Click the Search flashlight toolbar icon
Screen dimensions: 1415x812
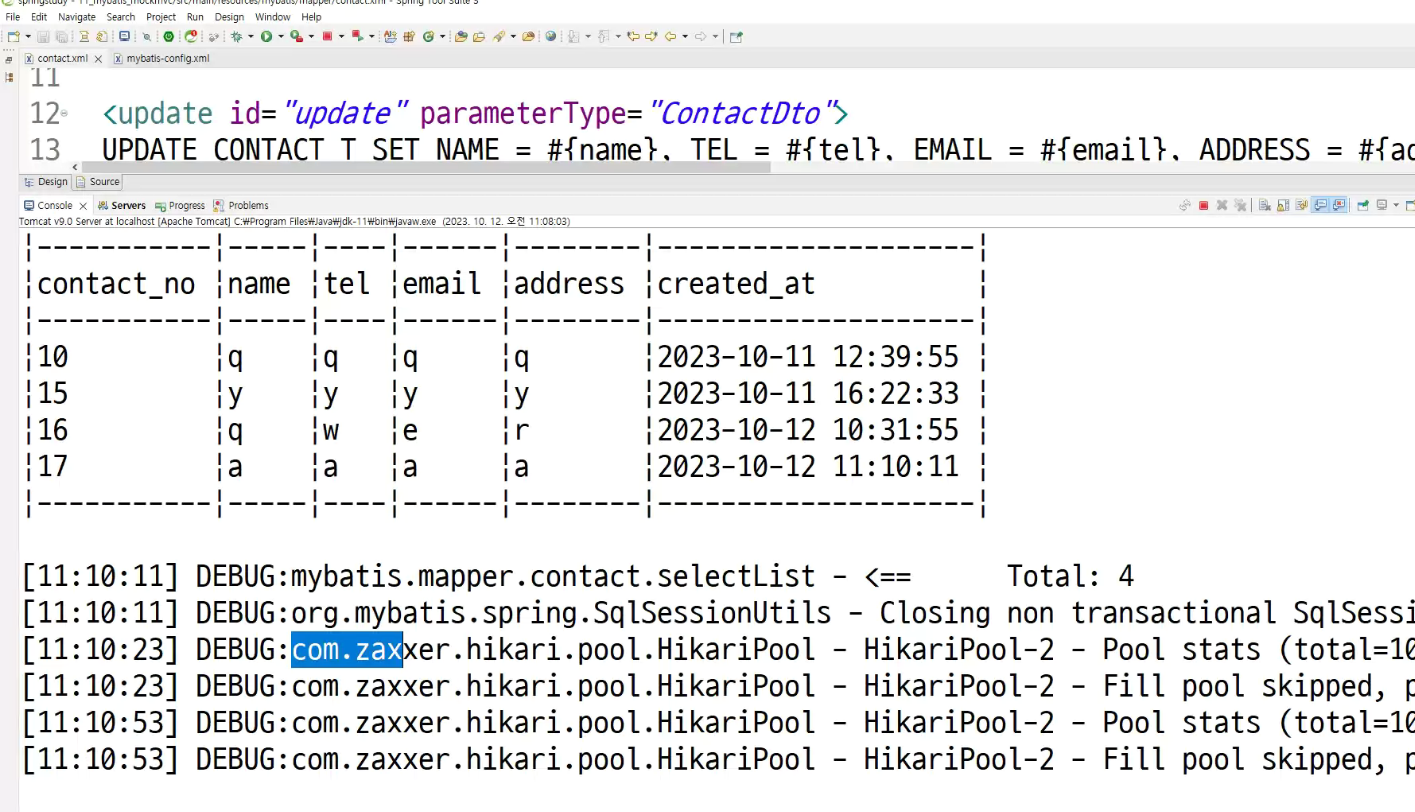498,36
